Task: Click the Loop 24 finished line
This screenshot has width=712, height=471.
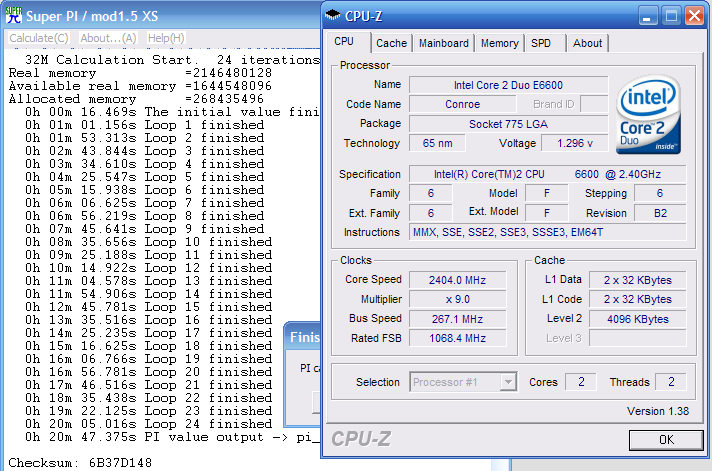Action: tap(148, 424)
